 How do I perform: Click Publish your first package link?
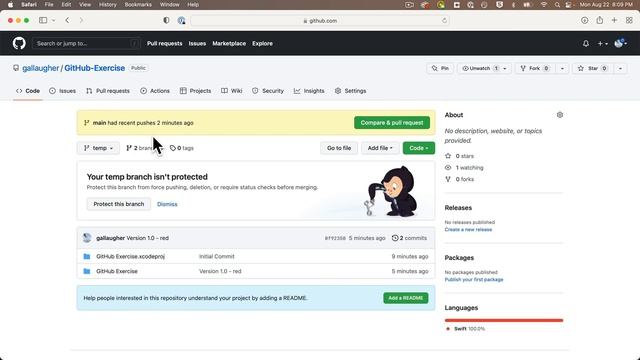[474, 280]
